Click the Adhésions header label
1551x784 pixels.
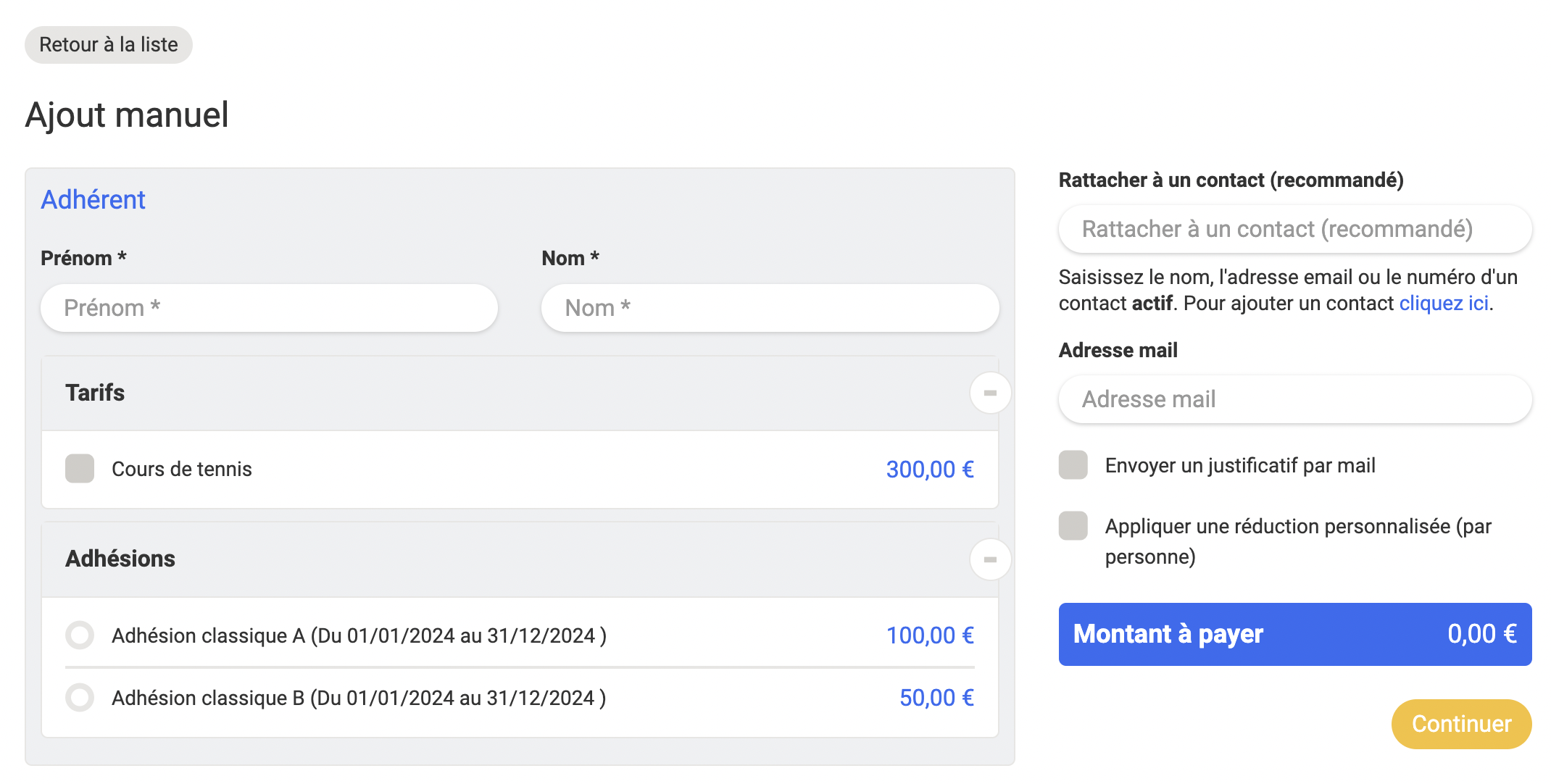[120, 559]
